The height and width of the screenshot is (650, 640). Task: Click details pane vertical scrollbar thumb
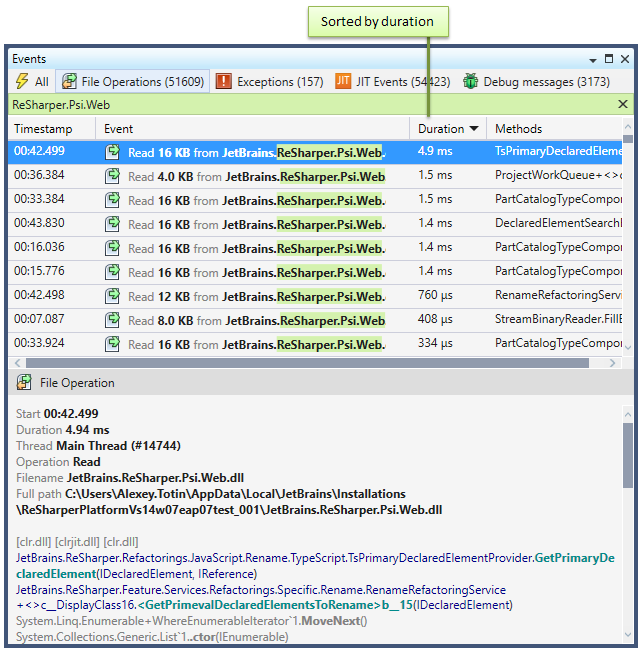628,455
